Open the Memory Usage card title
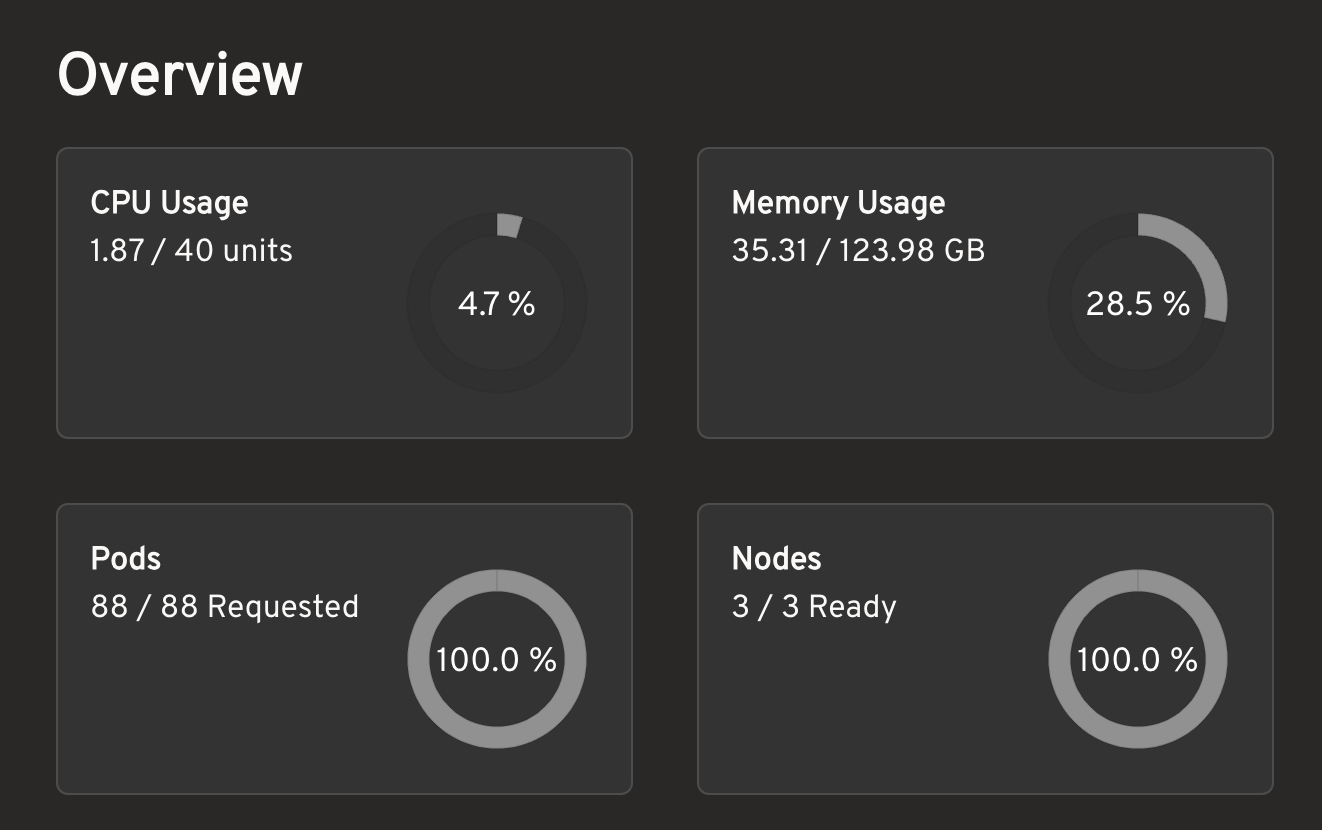Viewport: 1322px width, 830px height. [838, 203]
